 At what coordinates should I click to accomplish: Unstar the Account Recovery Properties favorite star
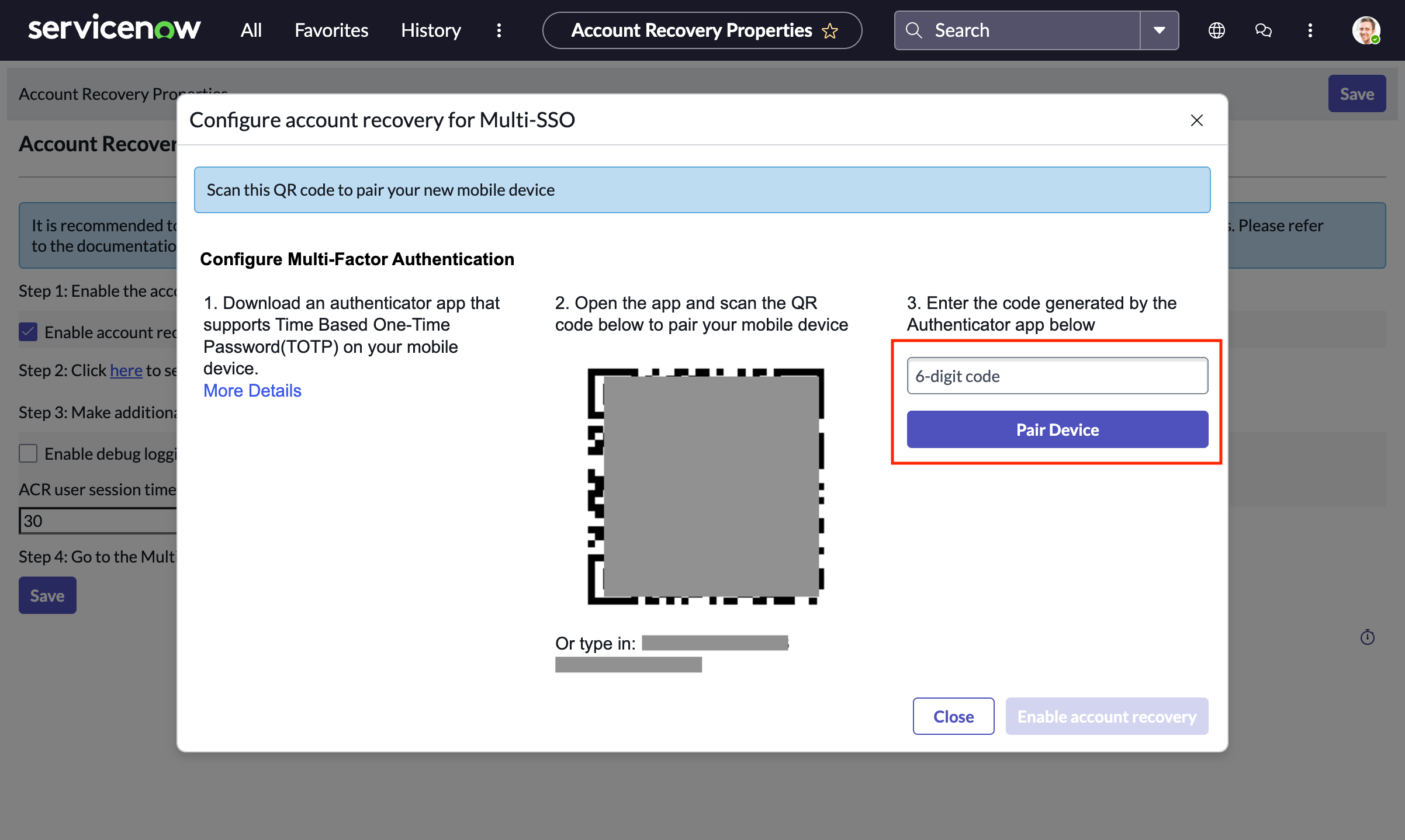click(x=830, y=30)
